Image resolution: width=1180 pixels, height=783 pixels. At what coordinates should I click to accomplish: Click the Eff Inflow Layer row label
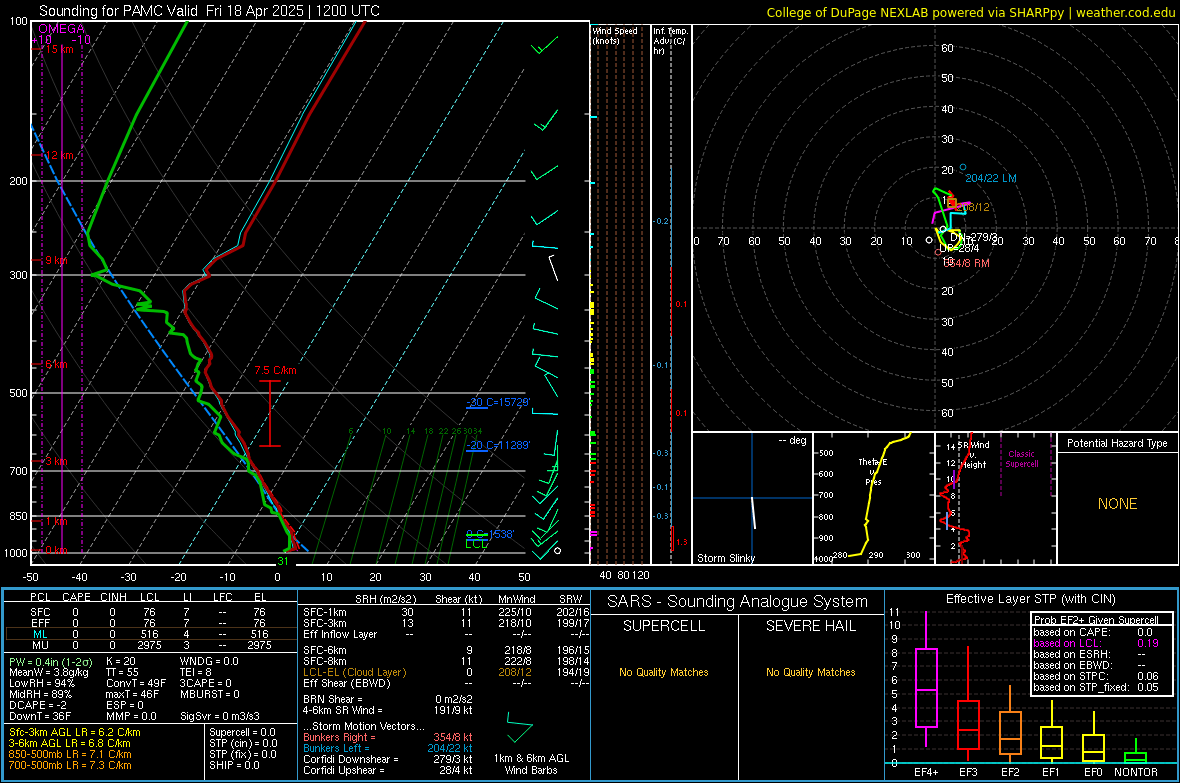339,634
